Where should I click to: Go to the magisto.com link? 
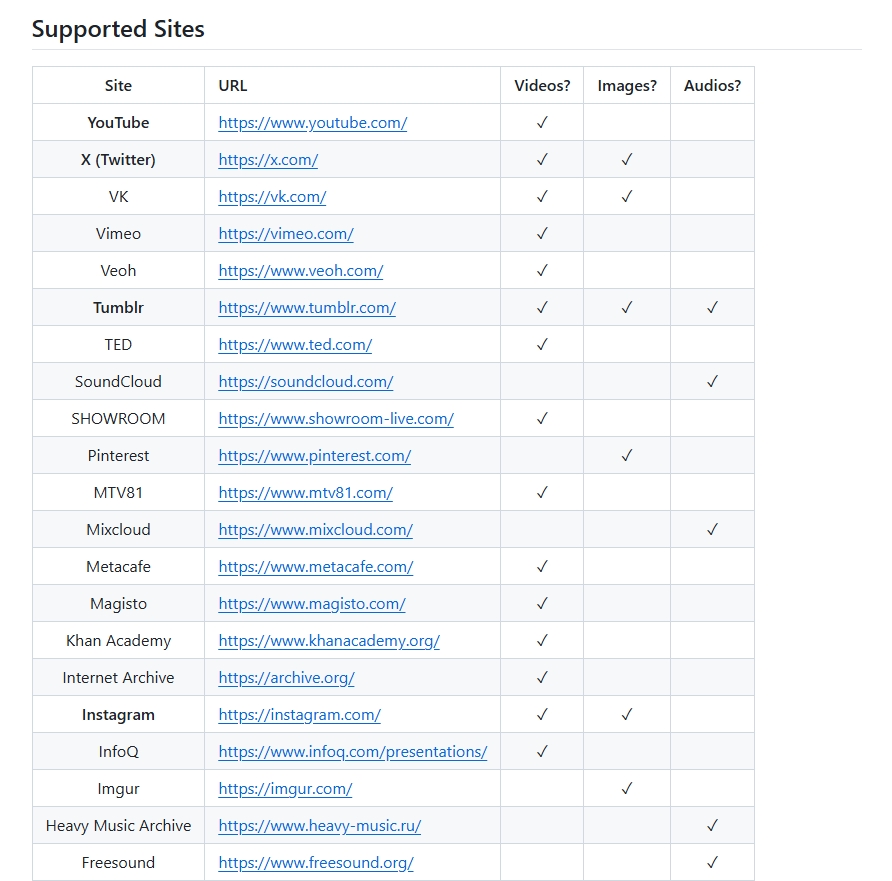[x=312, y=603]
